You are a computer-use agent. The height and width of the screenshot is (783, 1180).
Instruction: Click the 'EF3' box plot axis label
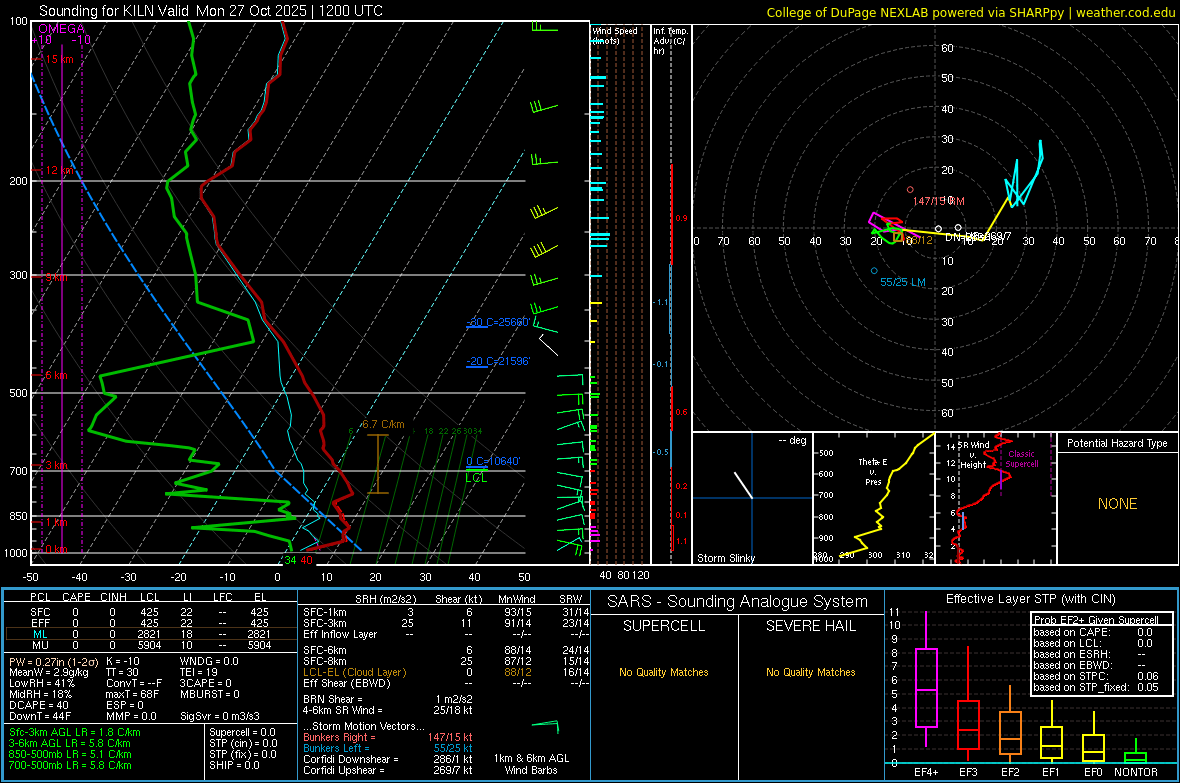[969, 772]
